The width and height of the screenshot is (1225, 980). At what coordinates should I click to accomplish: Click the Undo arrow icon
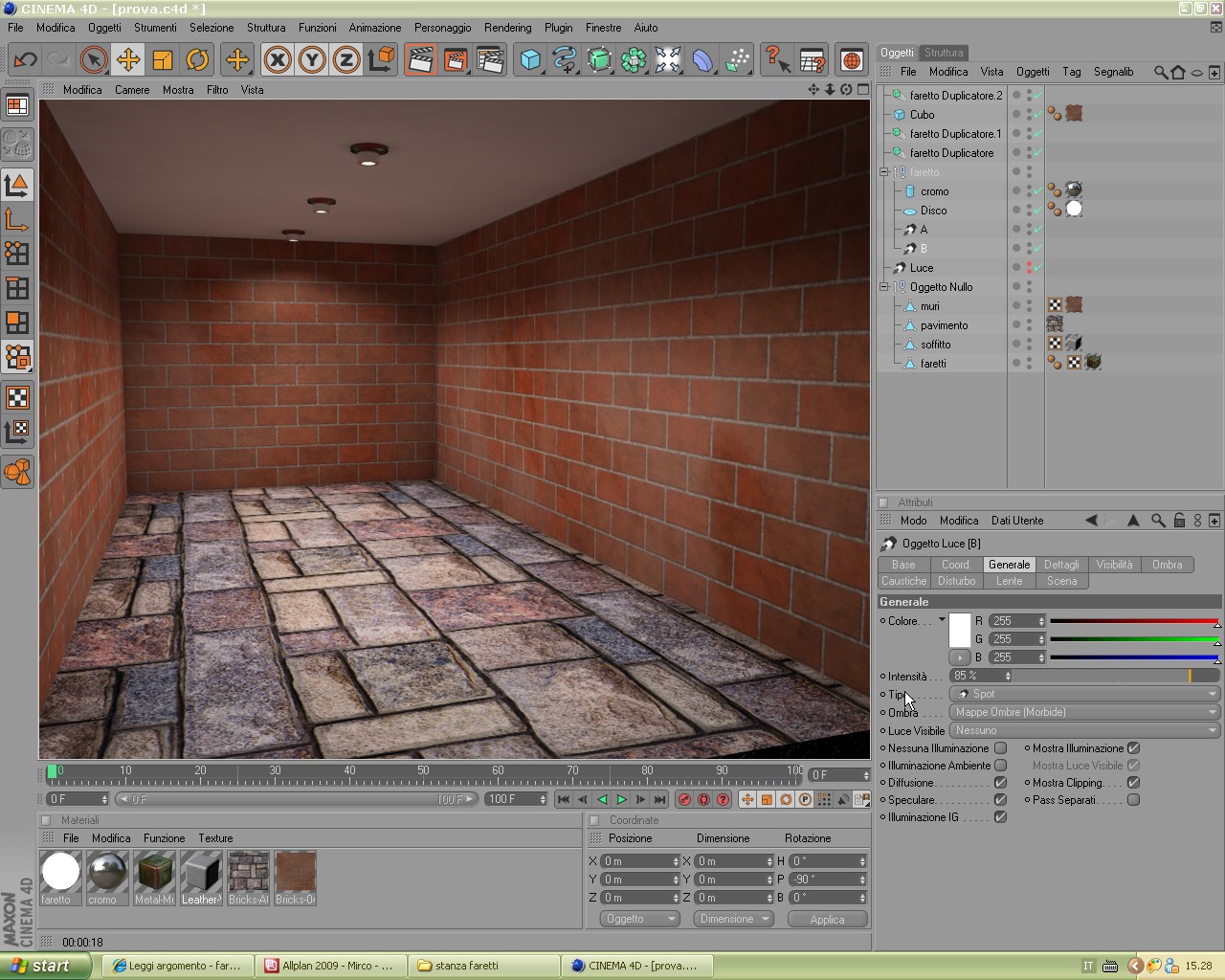coord(25,59)
